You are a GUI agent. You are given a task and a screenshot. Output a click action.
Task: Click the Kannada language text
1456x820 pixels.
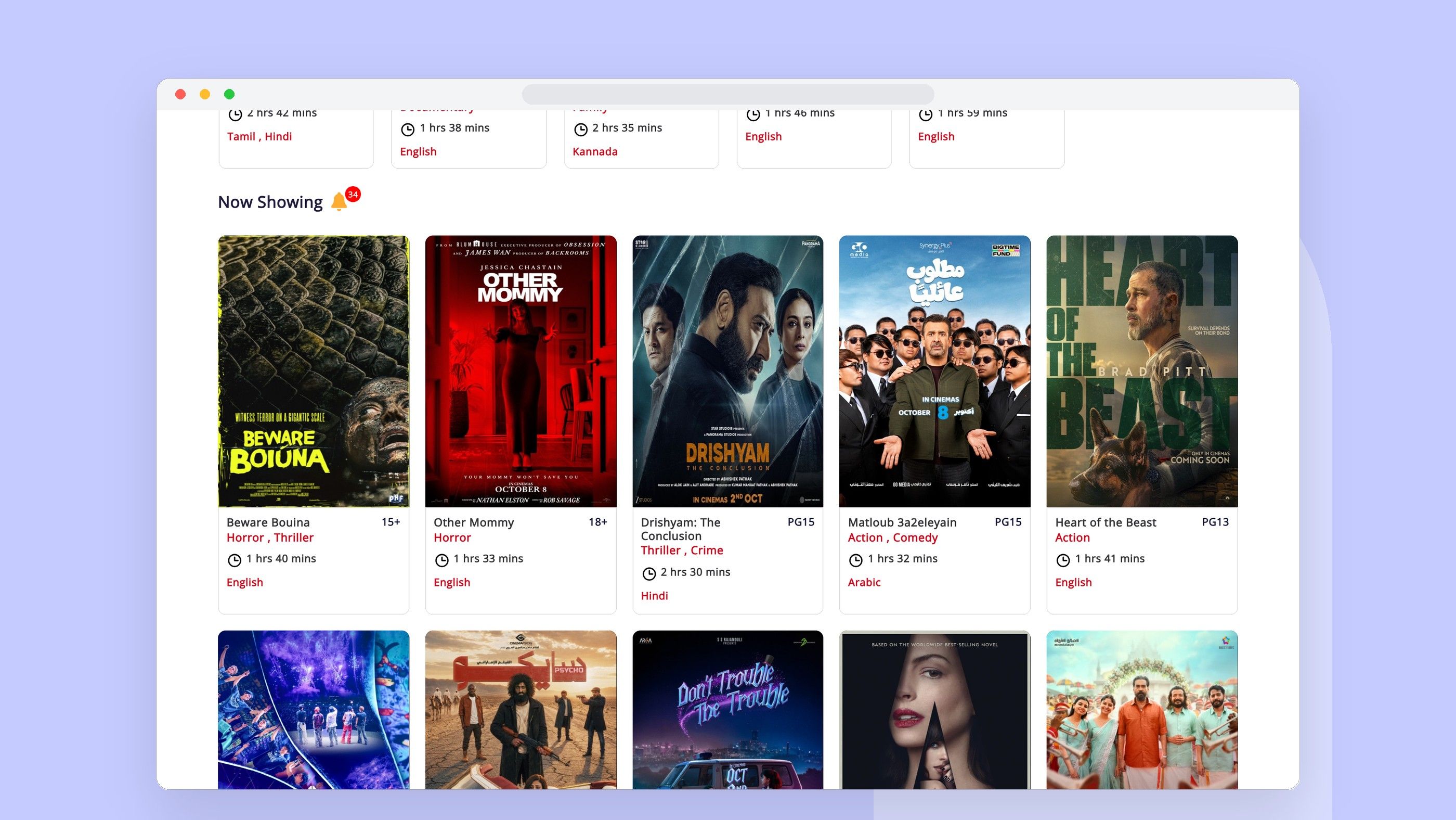tap(594, 151)
